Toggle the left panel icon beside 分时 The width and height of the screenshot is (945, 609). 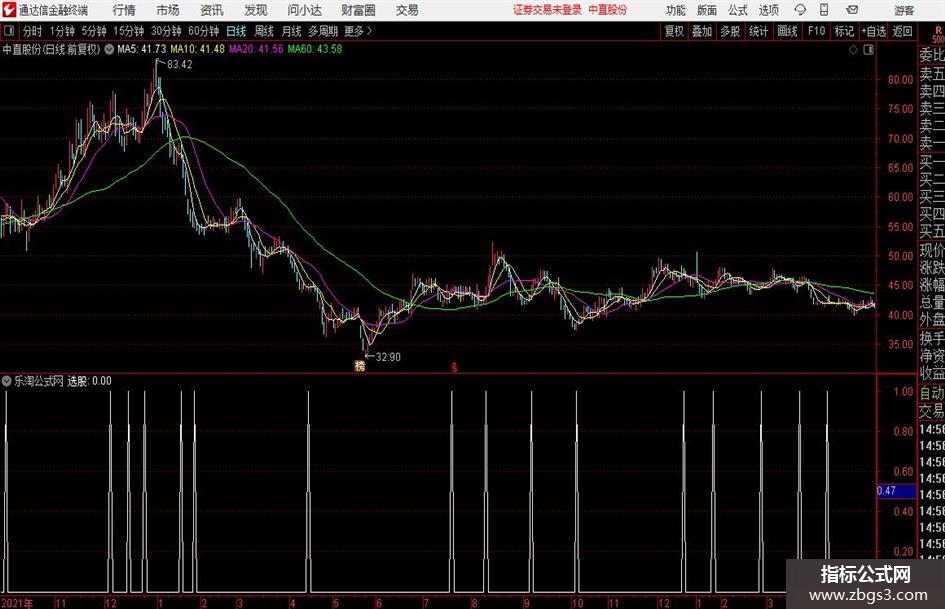(8, 31)
